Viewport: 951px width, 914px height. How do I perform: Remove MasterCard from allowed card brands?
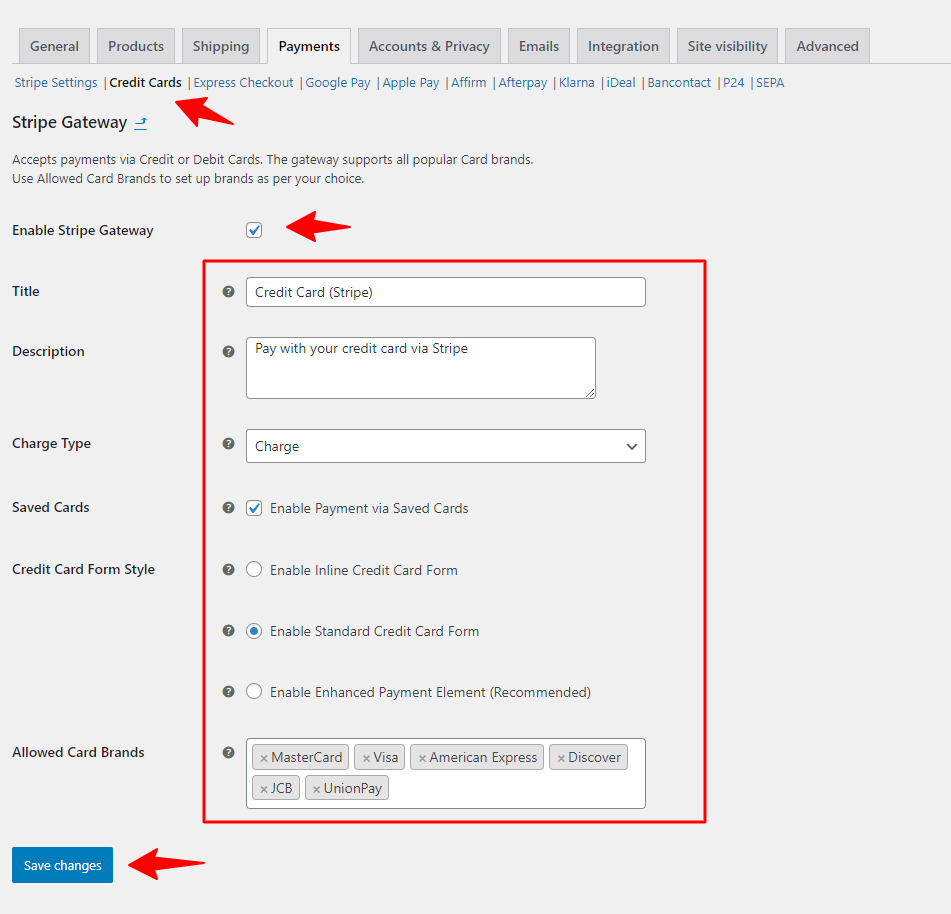tap(263, 758)
